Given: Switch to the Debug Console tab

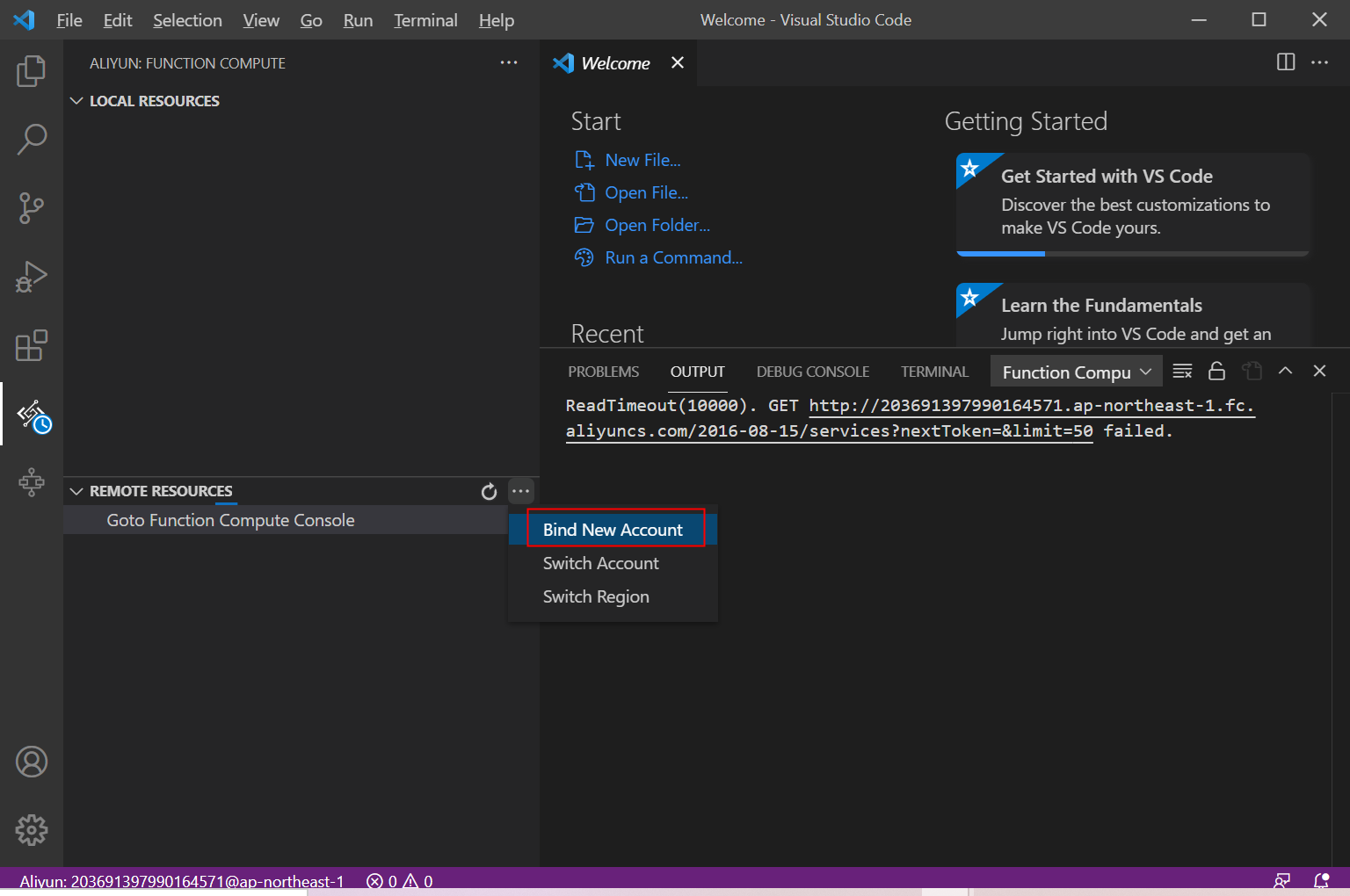Looking at the screenshot, I should pos(813,372).
